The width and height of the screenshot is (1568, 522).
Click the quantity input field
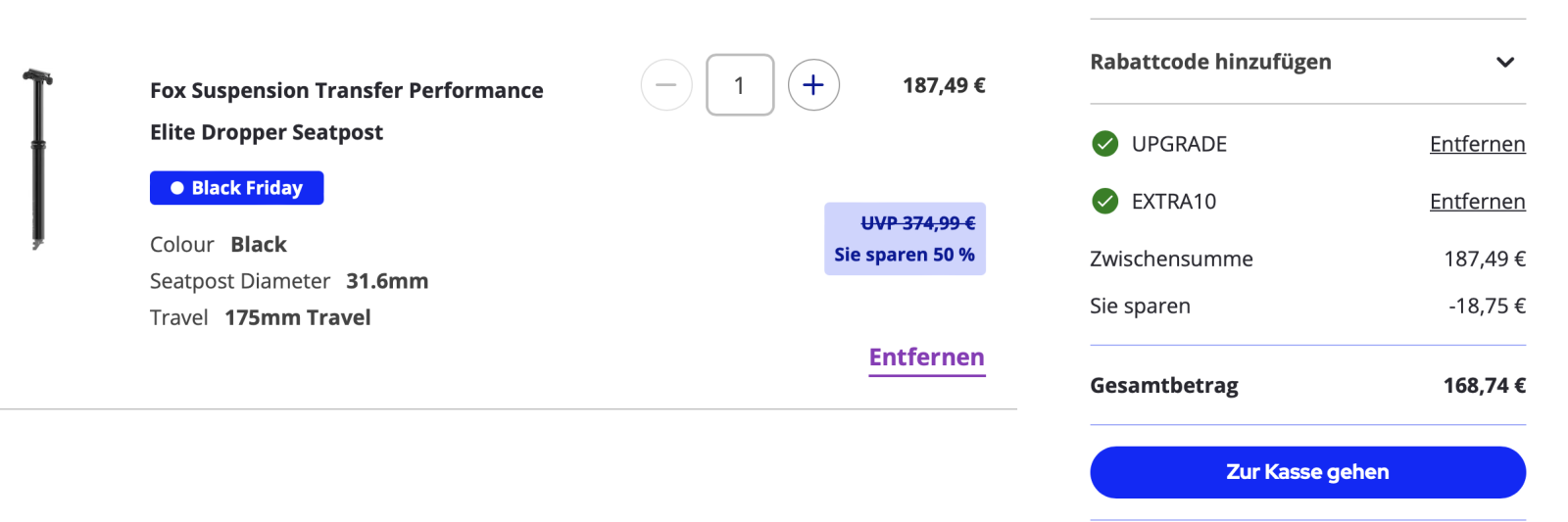point(740,85)
